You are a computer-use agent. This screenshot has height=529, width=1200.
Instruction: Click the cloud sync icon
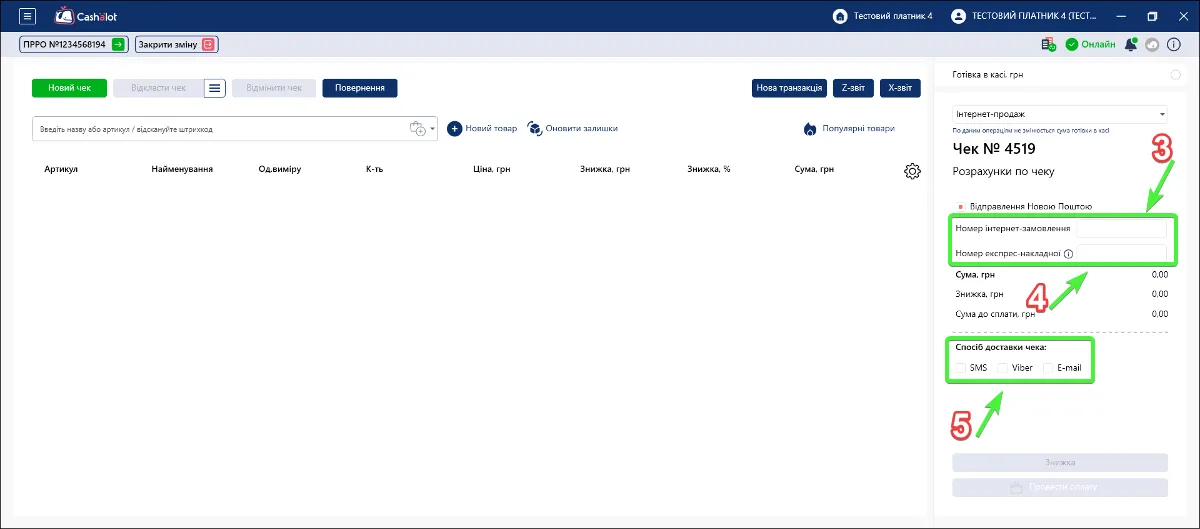pos(1152,44)
